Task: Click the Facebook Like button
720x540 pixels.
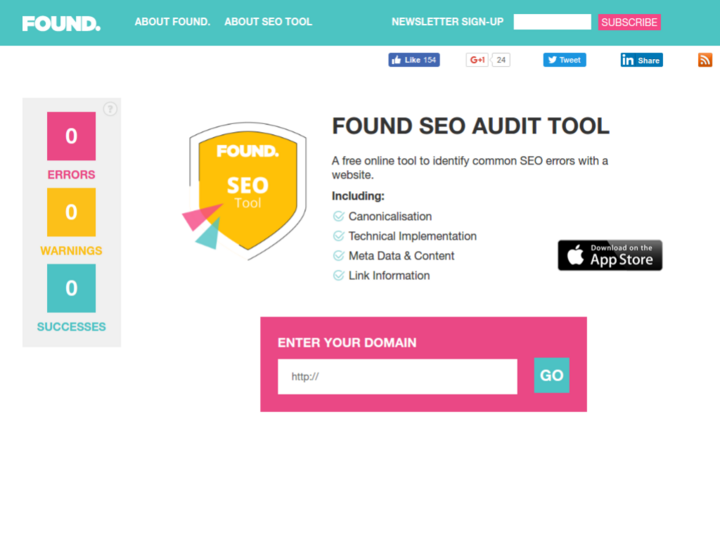Action: (414, 60)
